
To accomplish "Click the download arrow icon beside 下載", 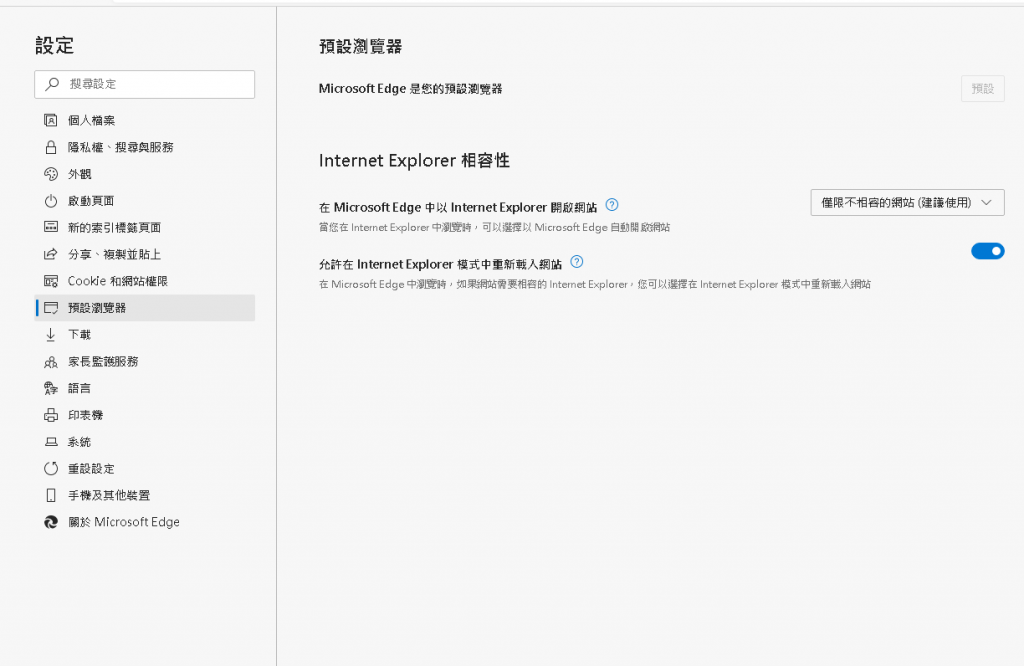I will pyautogui.click(x=50, y=334).
